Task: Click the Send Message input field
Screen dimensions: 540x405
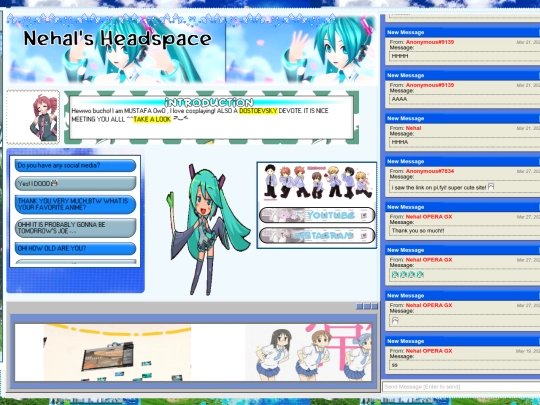Action: [x=461, y=387]
